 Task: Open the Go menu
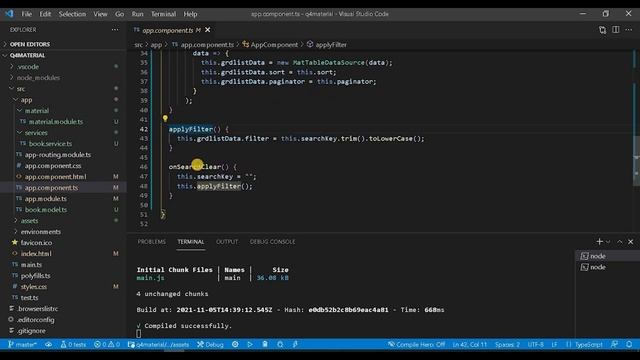(119, 14)
